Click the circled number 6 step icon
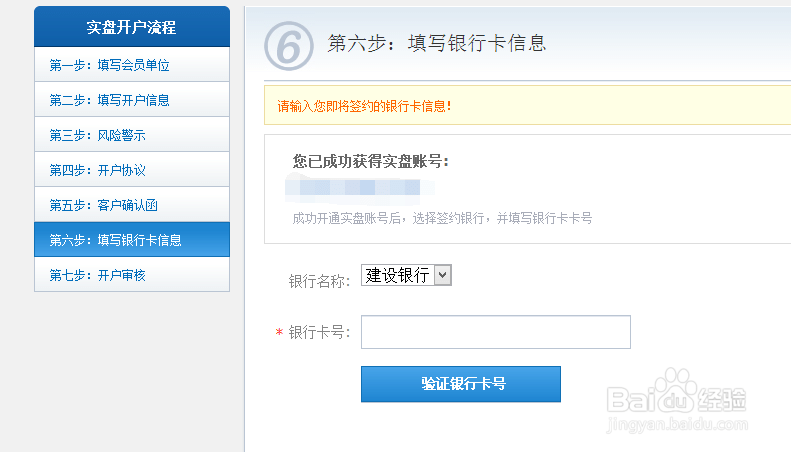Image resolution: width=791 pixels, height=452 pixels. pos(288,45)
